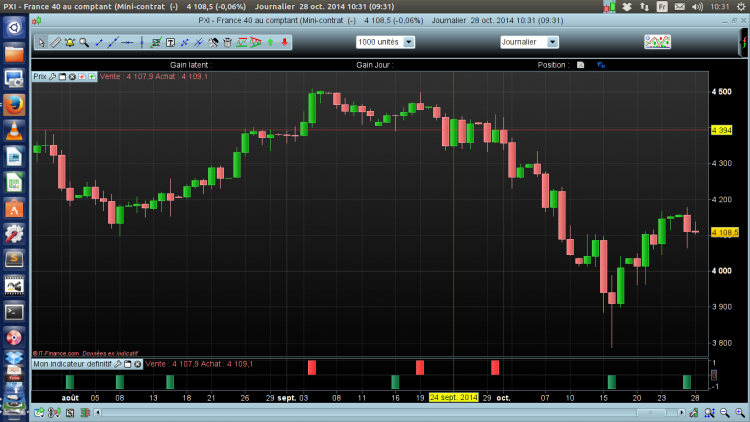
Task: Click the Position label
Action: (x=553, y=65)
